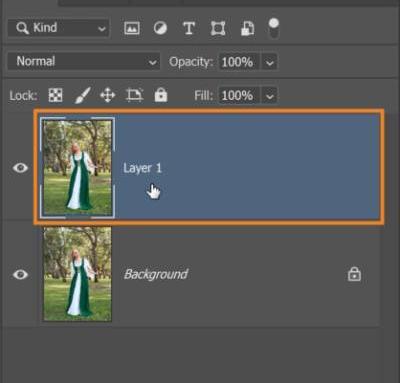Image resolution: width=400 pixels, height=383 pixels.
Task: Prevent artboard auto-nesting lock icon
Action: (134, 96)
